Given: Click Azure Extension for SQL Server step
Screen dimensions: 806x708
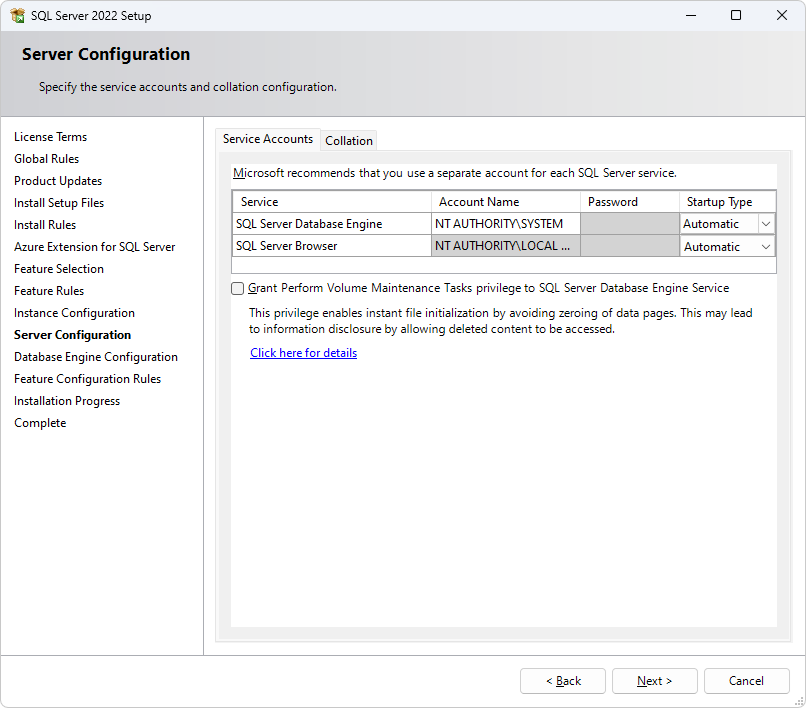Looking at the screenshot, I should pyautogui.click(x=95, y=247).
